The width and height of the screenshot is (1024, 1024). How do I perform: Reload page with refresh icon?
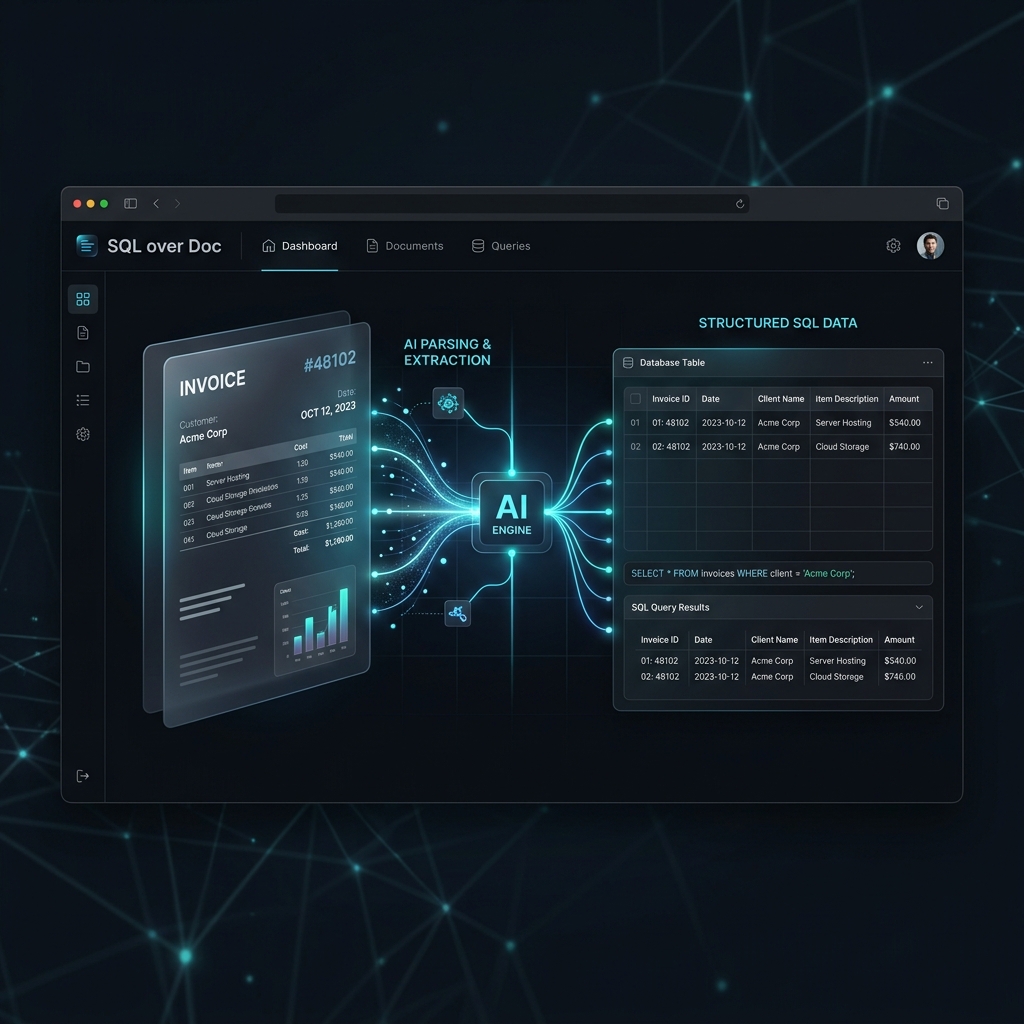[x=740, y=204]
